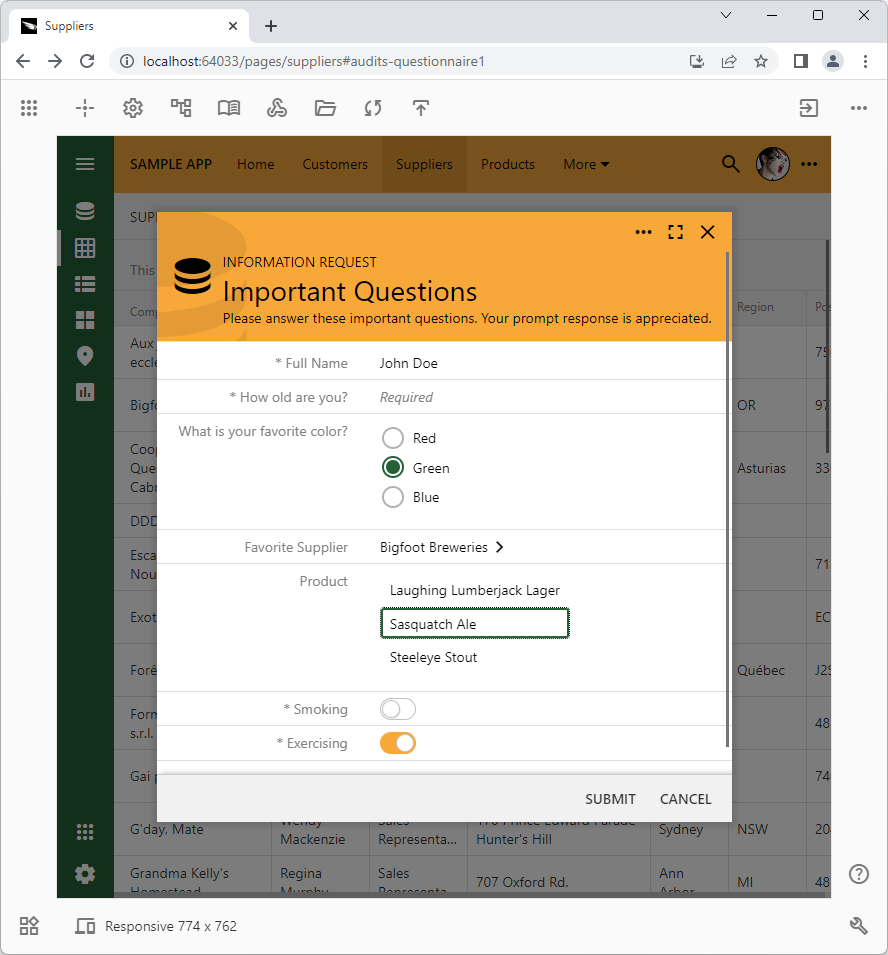
Task: Click the How old are you field
Action: point(500,397)
